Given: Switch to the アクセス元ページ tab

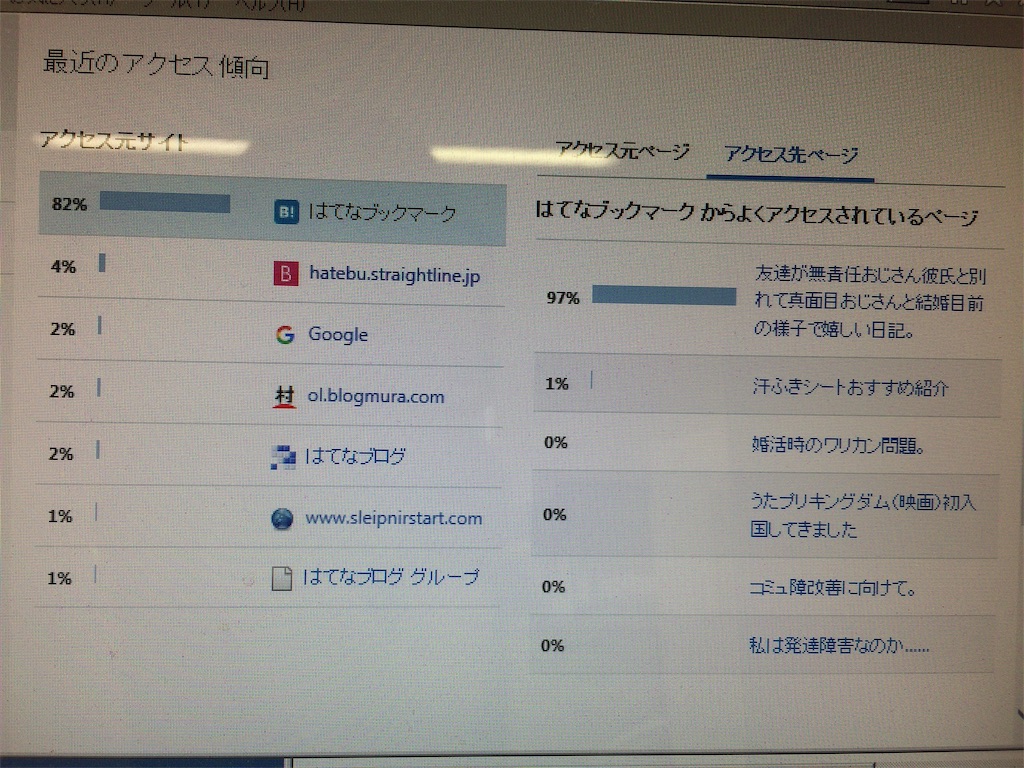Looking at the screenshot, I should click(x=622, y=151).
